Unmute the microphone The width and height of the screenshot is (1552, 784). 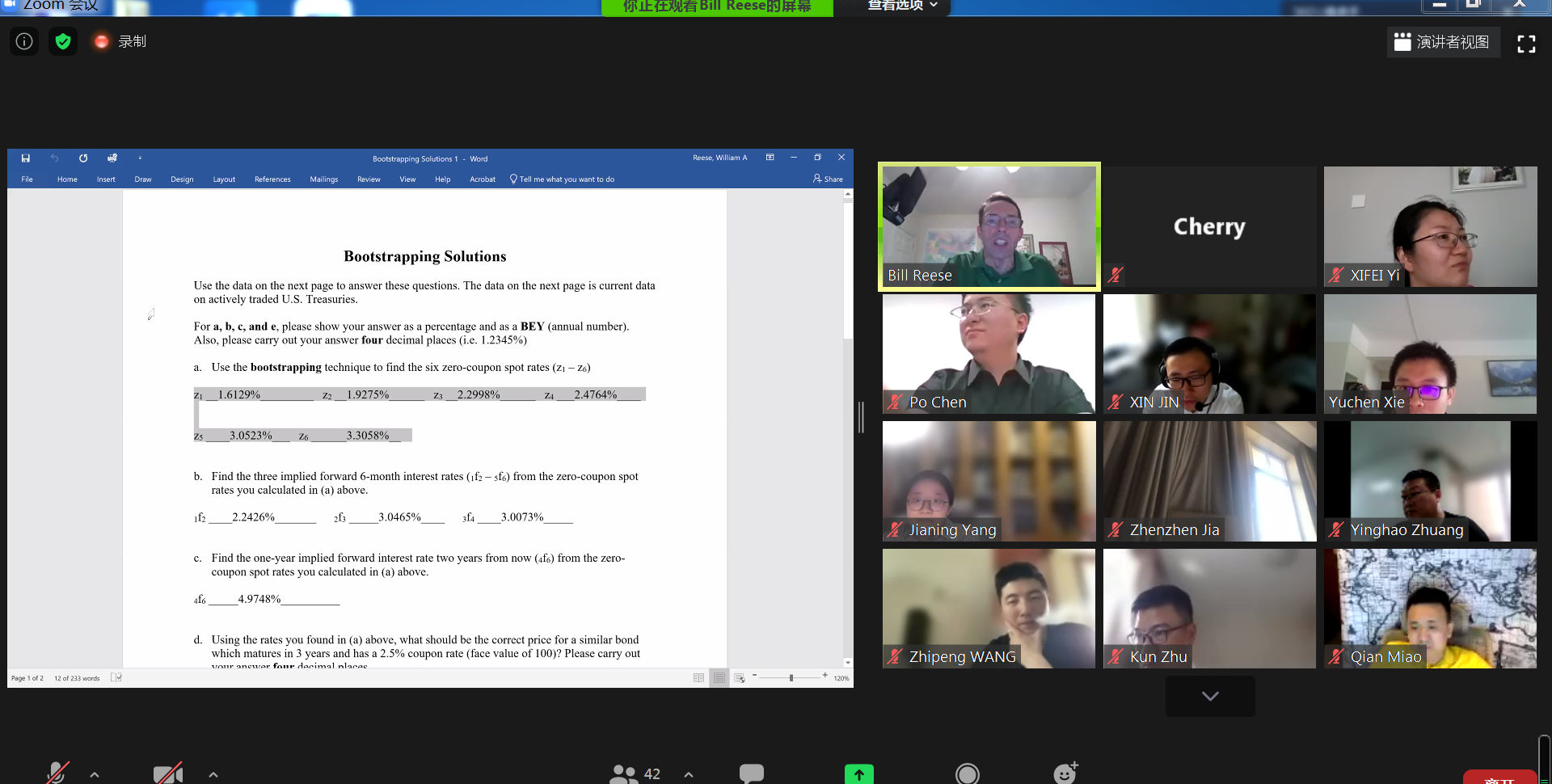(x=57, y=773)
